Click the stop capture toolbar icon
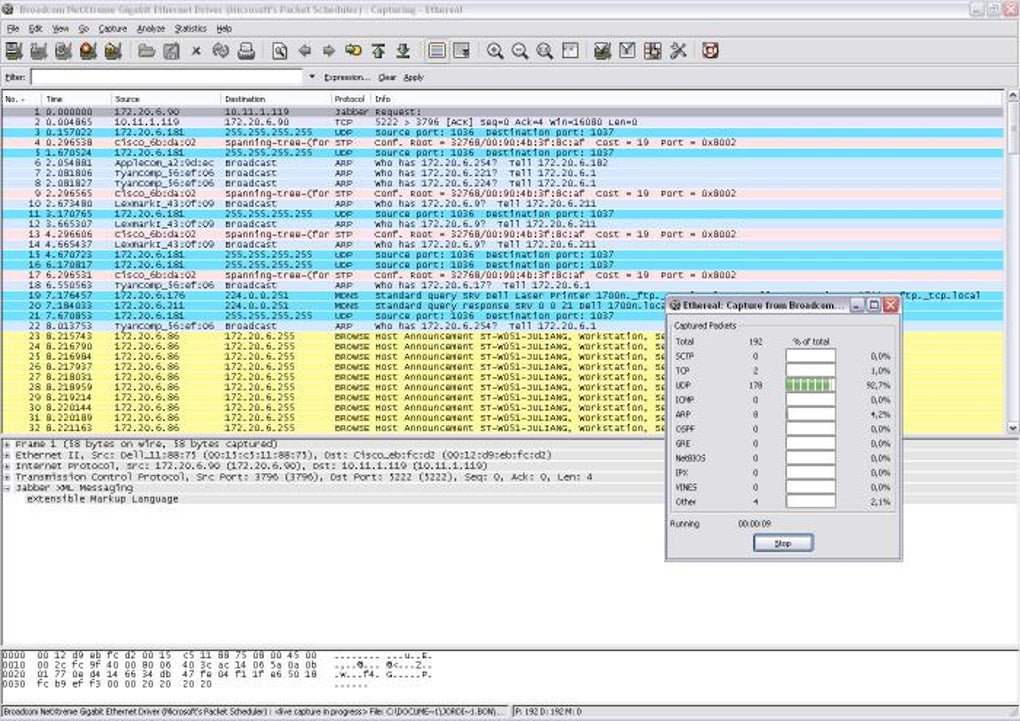This screenshot has width=1020, height=721. [x=88, y=51]
